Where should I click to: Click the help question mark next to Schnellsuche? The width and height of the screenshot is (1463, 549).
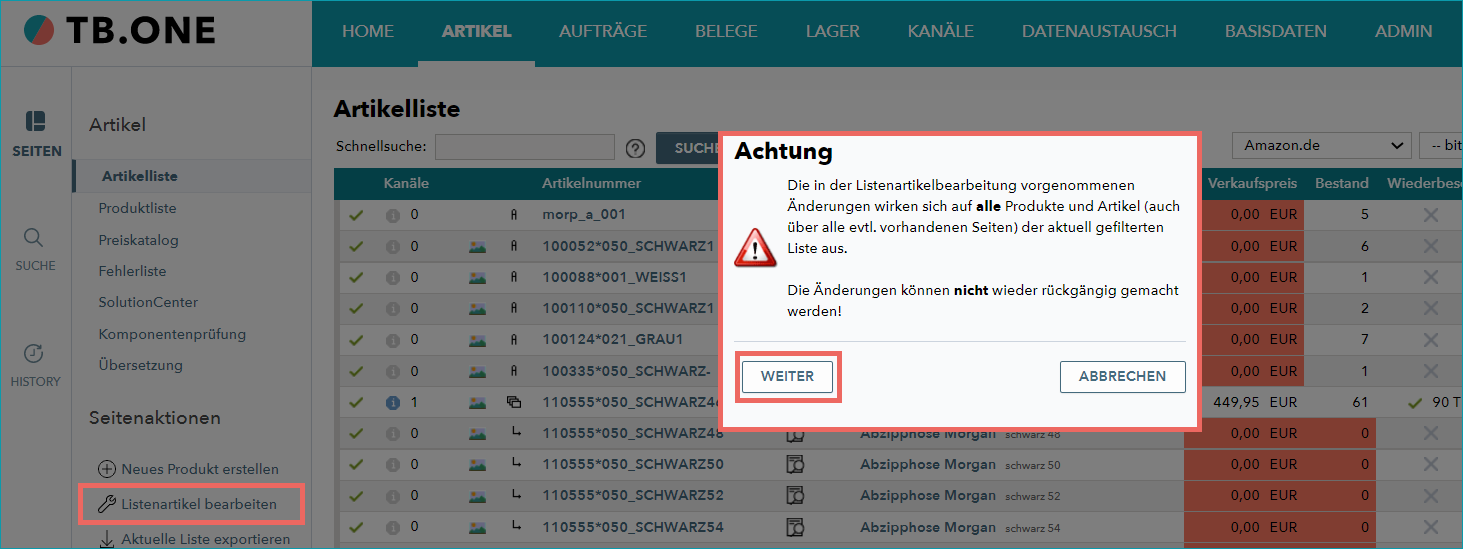click(635, 148)
